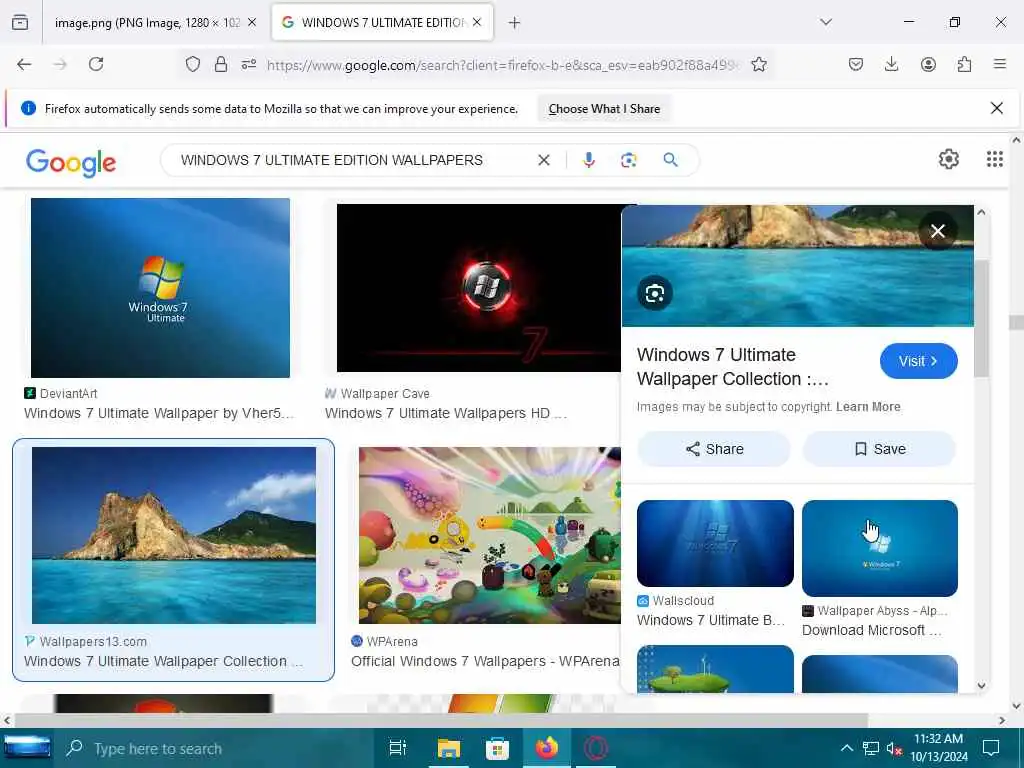Open the network tray icon
The image size is (1024, 768).
tap(871, 748)
